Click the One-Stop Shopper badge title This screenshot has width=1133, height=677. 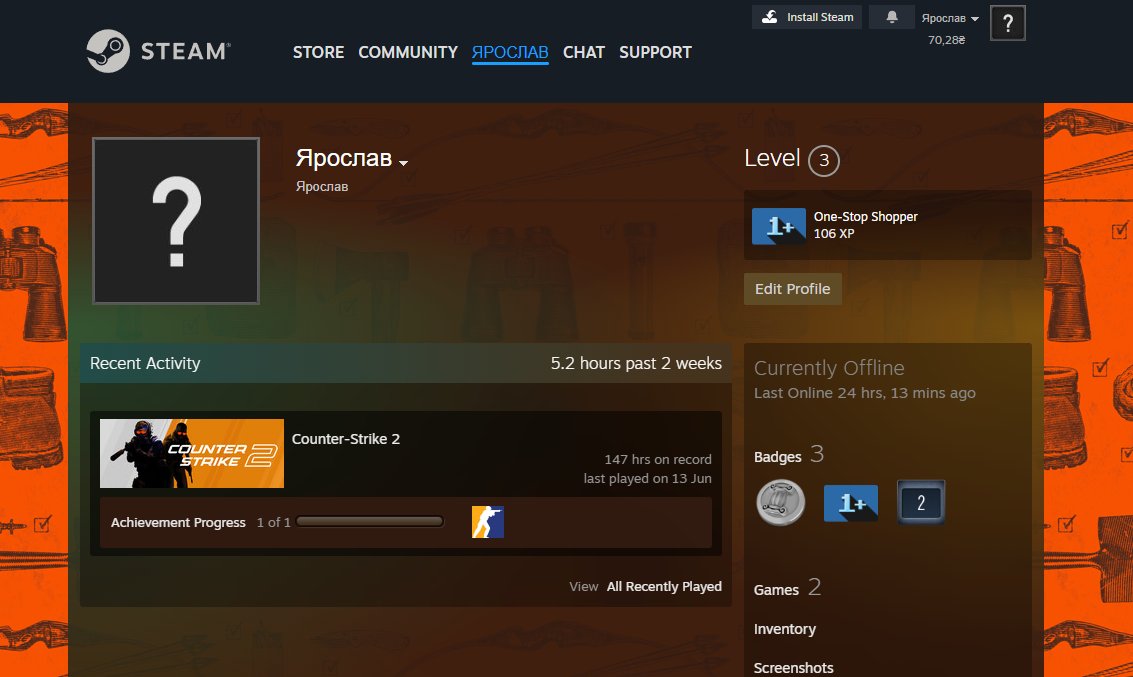(x=866, y=216)
